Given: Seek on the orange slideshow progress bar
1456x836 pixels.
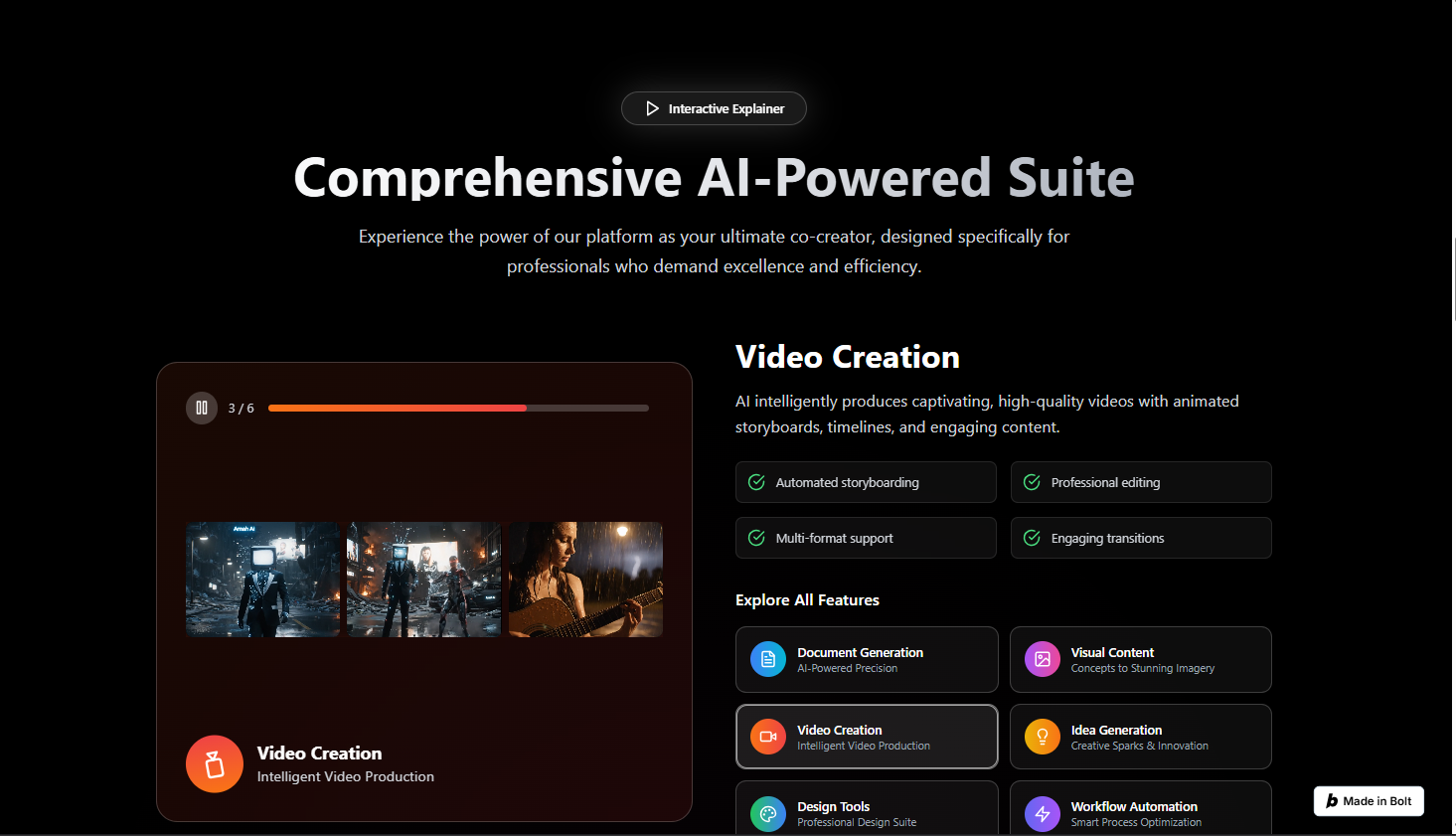Looking at the screenshot, I should [458, 408].
